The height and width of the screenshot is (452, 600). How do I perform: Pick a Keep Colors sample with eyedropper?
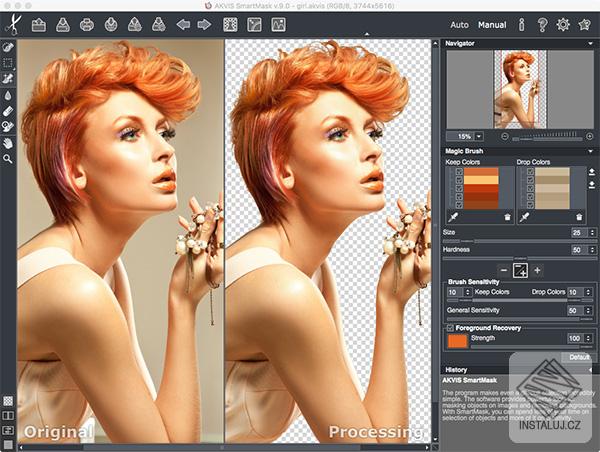point(453,217)
